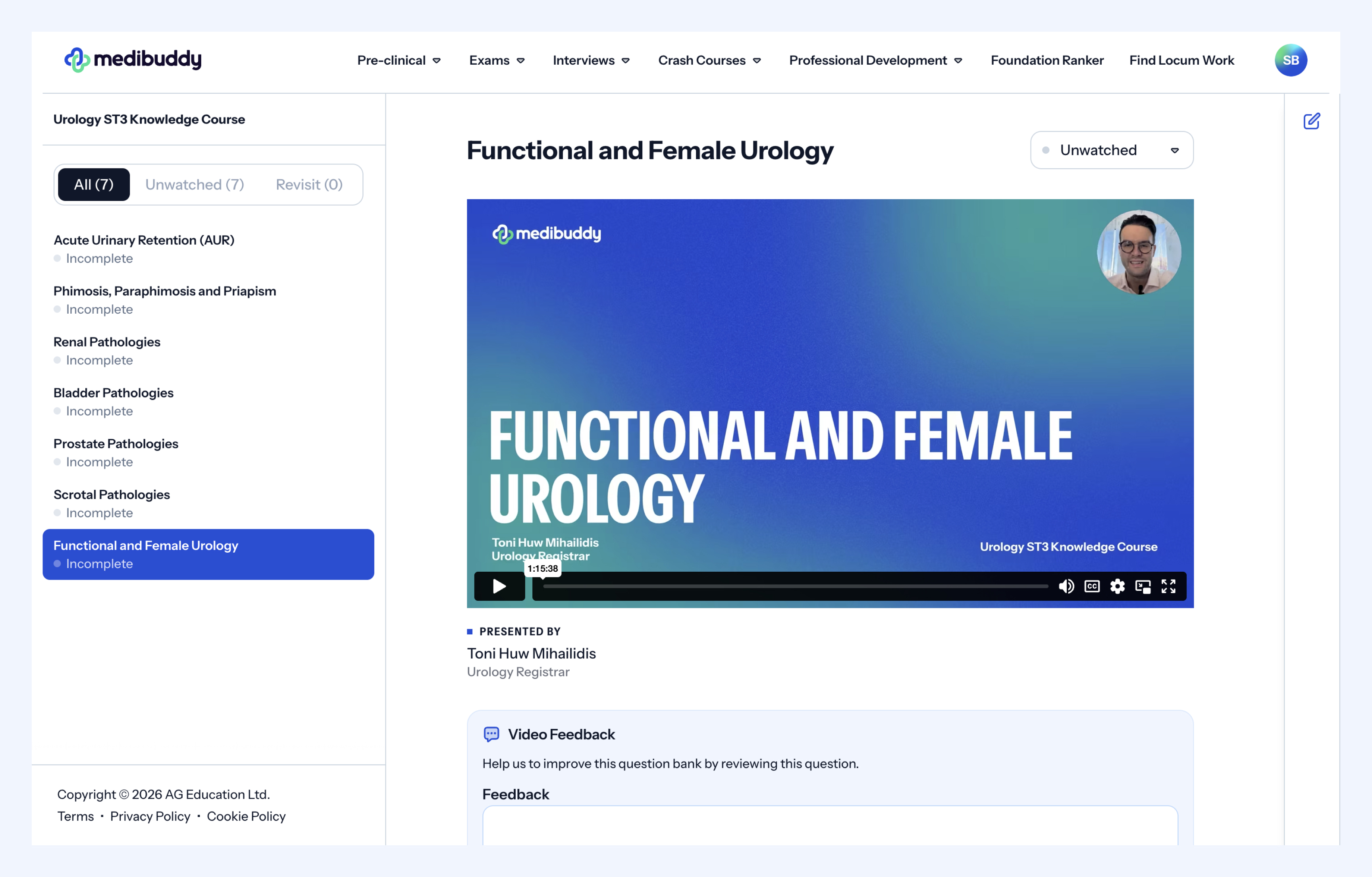
Task: Enter fullscreen video mode
Action: click(1169, 586)
